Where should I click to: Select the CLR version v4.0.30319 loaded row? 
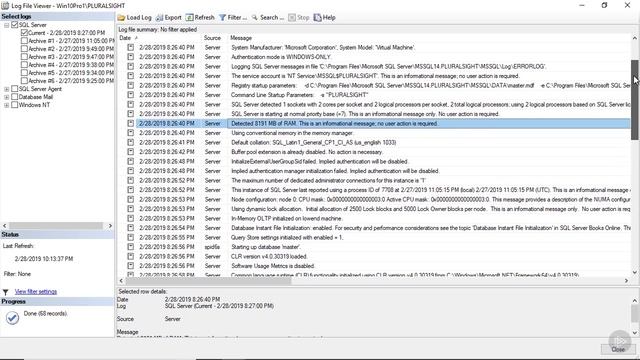click(x=373, y=256)
